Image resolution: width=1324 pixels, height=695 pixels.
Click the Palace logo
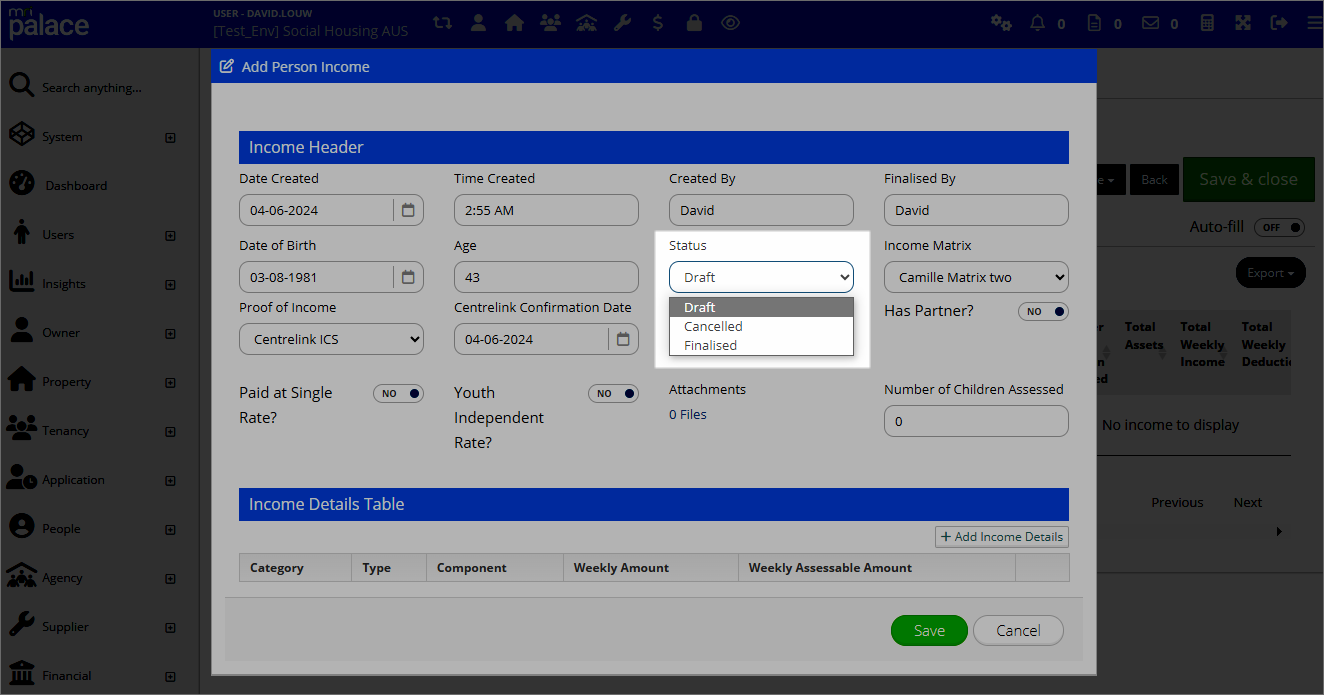pos(49,23)
